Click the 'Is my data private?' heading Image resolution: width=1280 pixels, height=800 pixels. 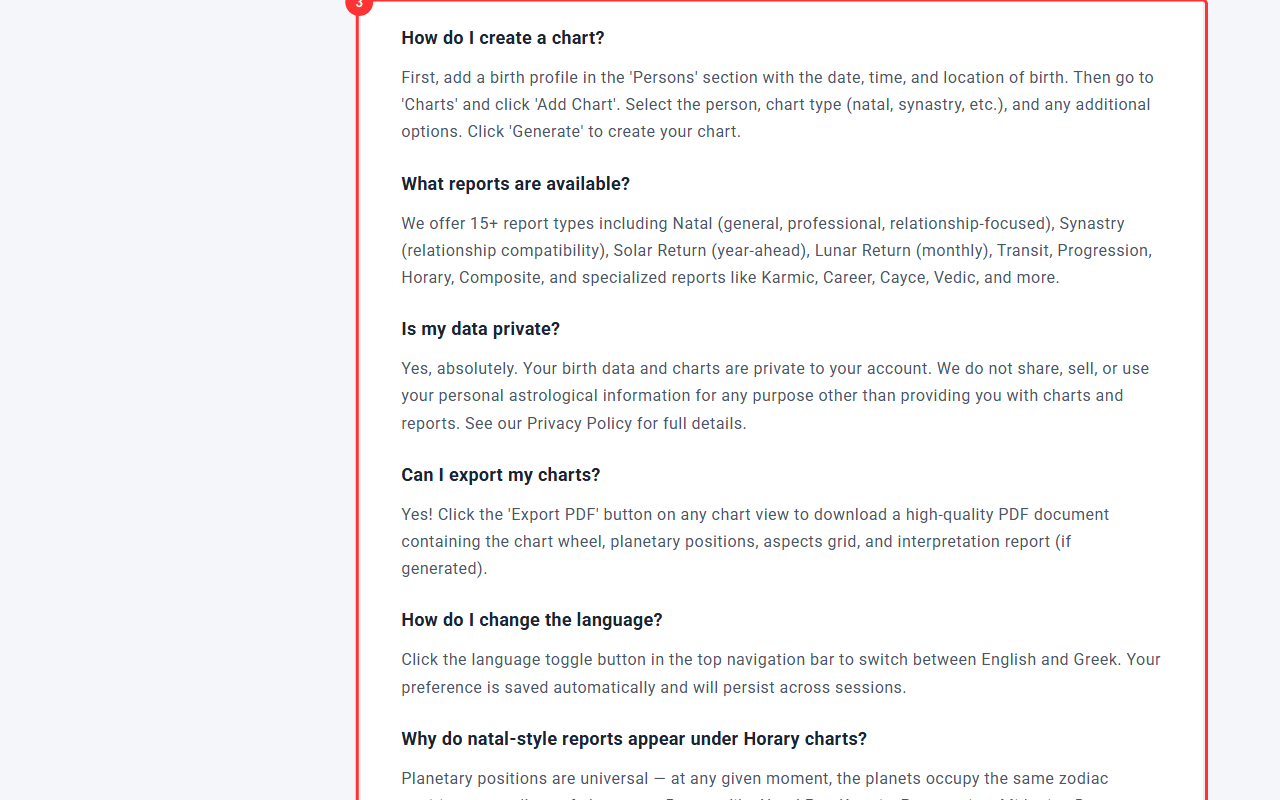point(480,329)
